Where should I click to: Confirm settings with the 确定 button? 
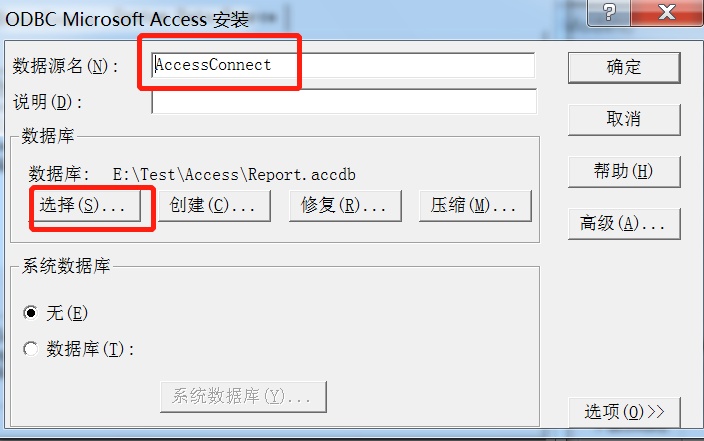point(624,67)
